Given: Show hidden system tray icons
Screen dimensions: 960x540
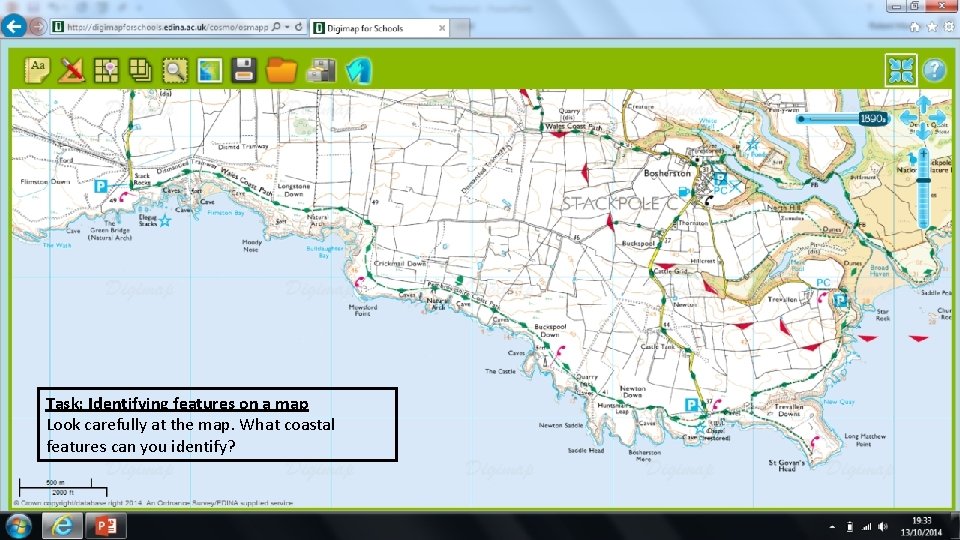Looking at the screenshot, I should [x=832, y=527].
